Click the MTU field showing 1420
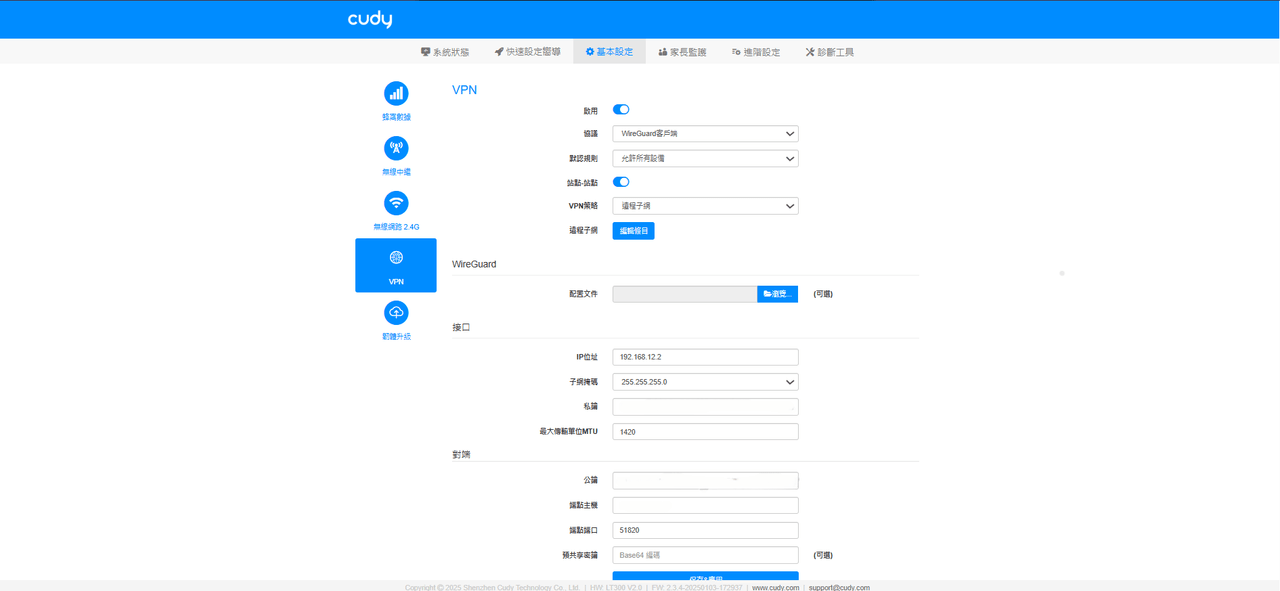The image size is (1280, 591). coord(705,432)
